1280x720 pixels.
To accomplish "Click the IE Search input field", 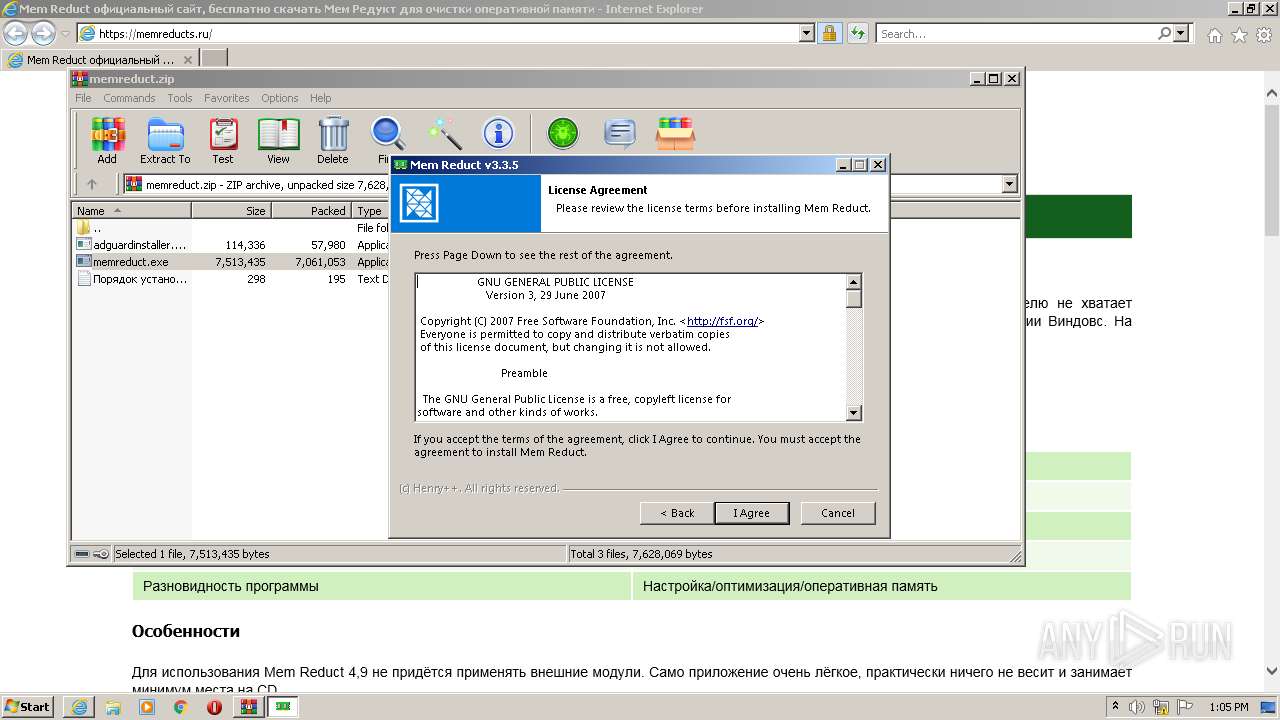I will click(1017, 33).
